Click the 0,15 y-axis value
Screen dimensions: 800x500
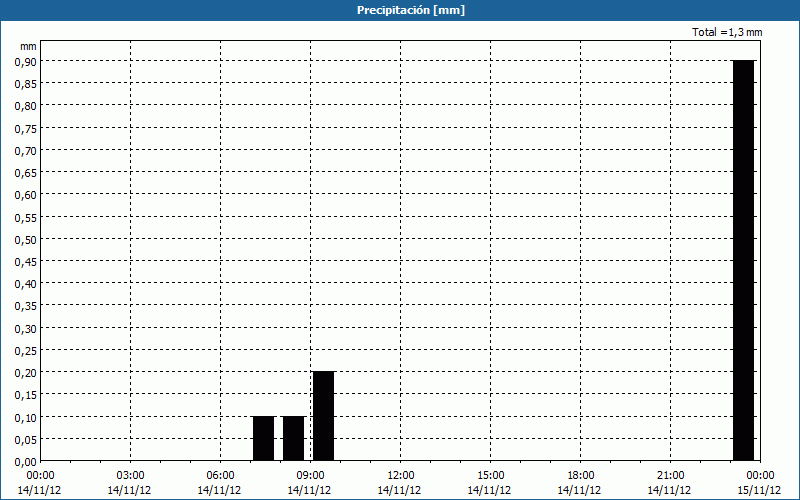click(26, 395)
